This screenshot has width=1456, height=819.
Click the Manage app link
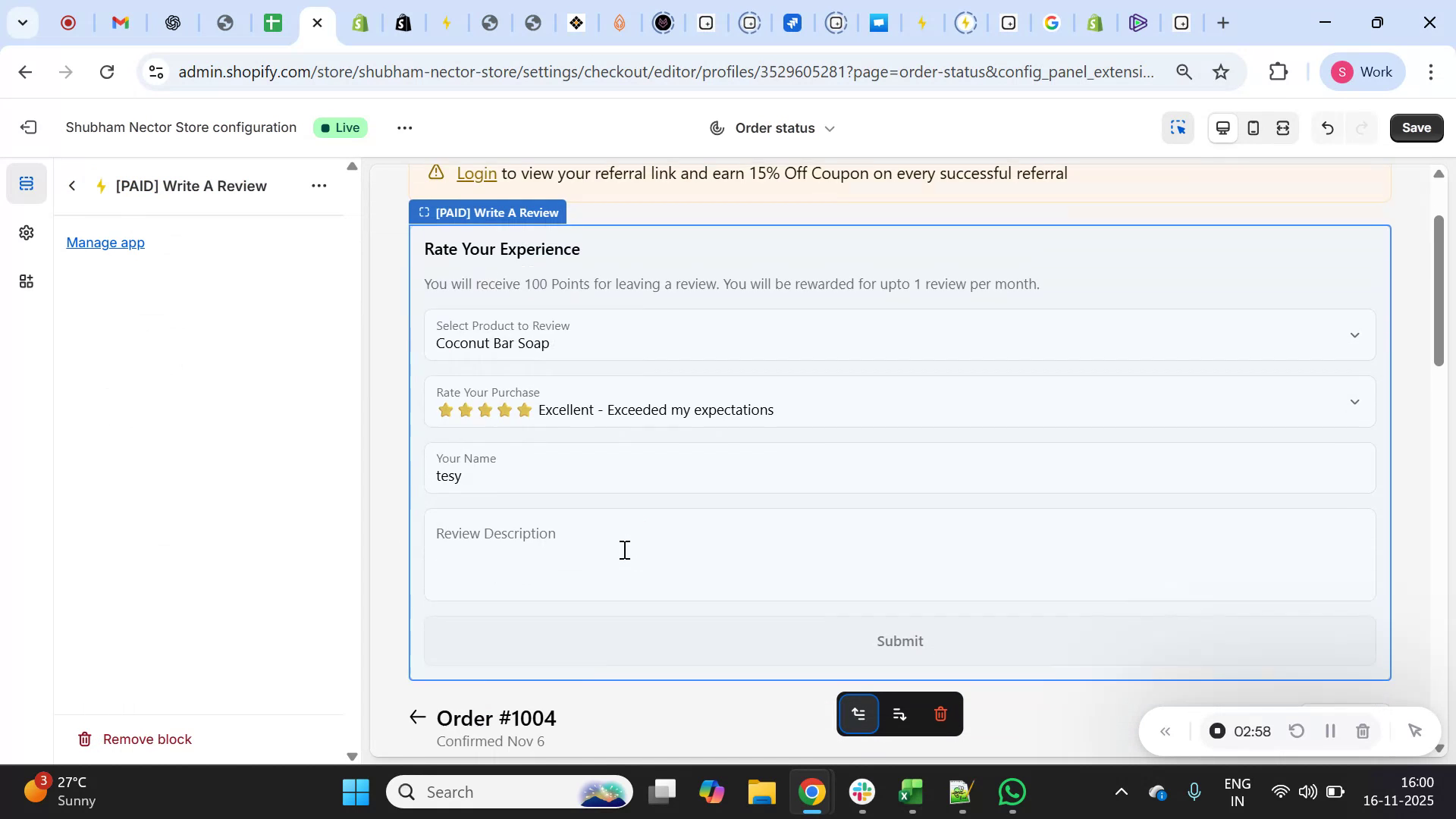pyautogui.click(x=105, y=243)
